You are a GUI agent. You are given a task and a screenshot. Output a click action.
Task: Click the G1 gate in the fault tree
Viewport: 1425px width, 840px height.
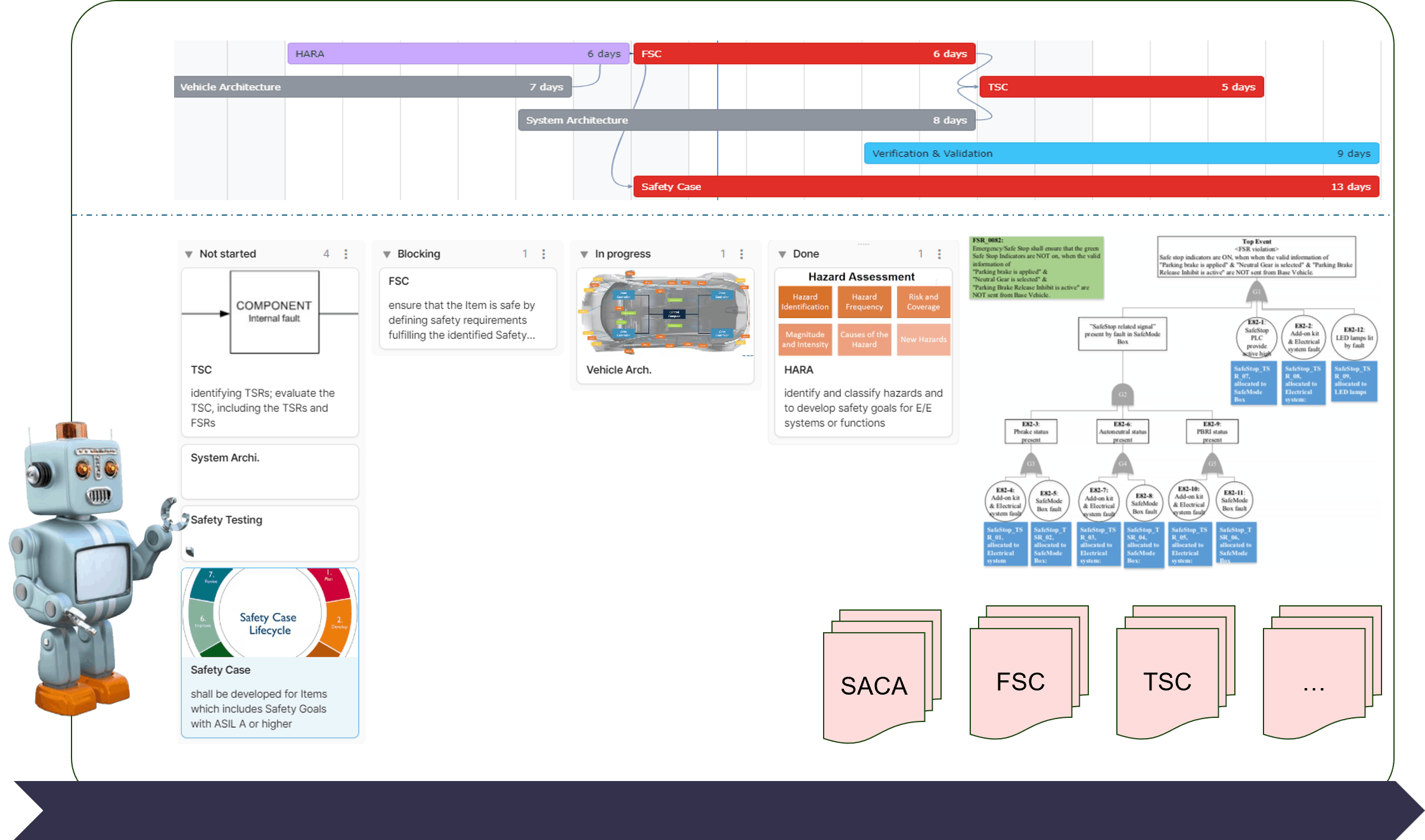point(1256,292)
